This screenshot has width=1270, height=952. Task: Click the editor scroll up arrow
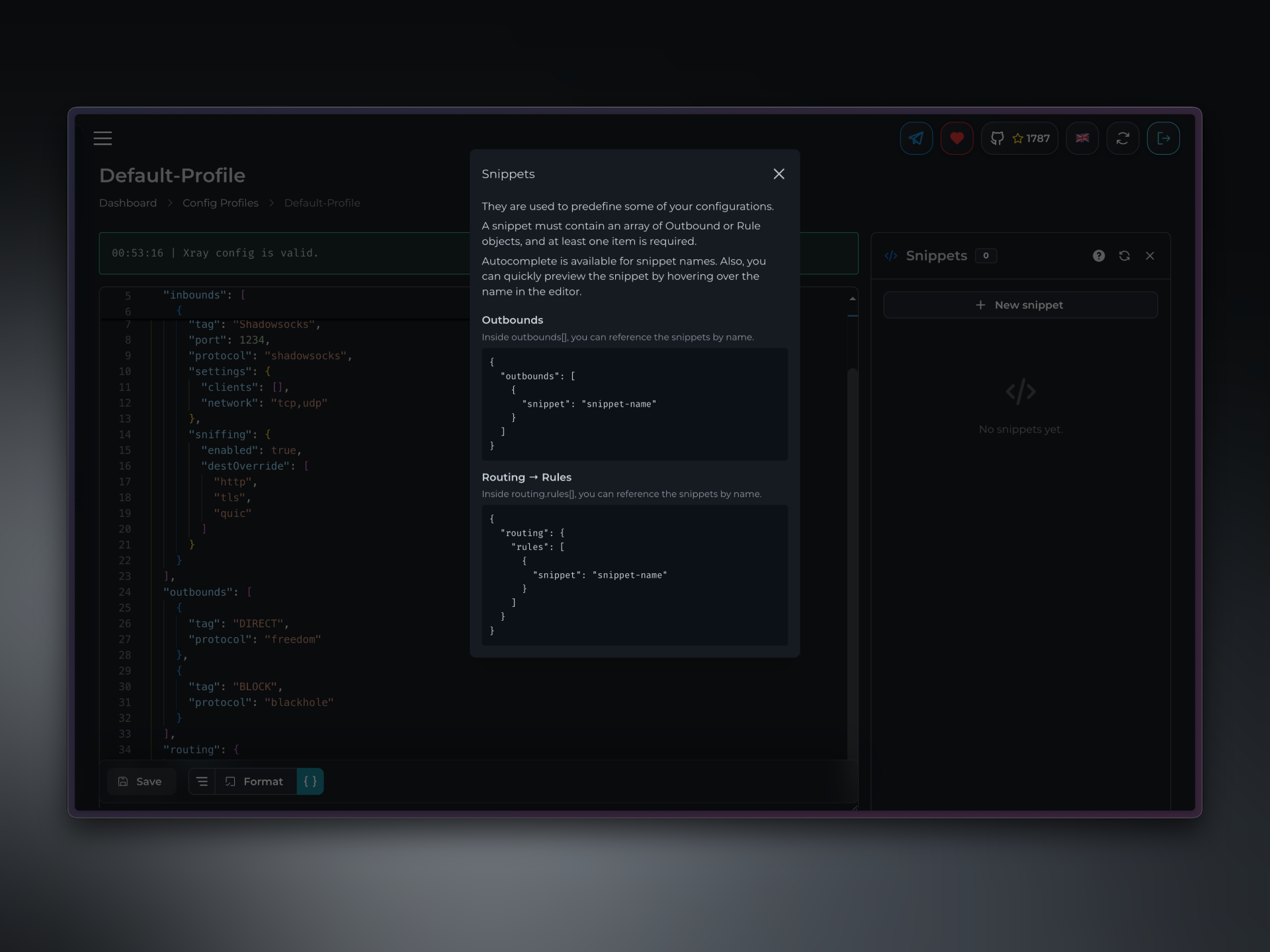pos(853,299)
